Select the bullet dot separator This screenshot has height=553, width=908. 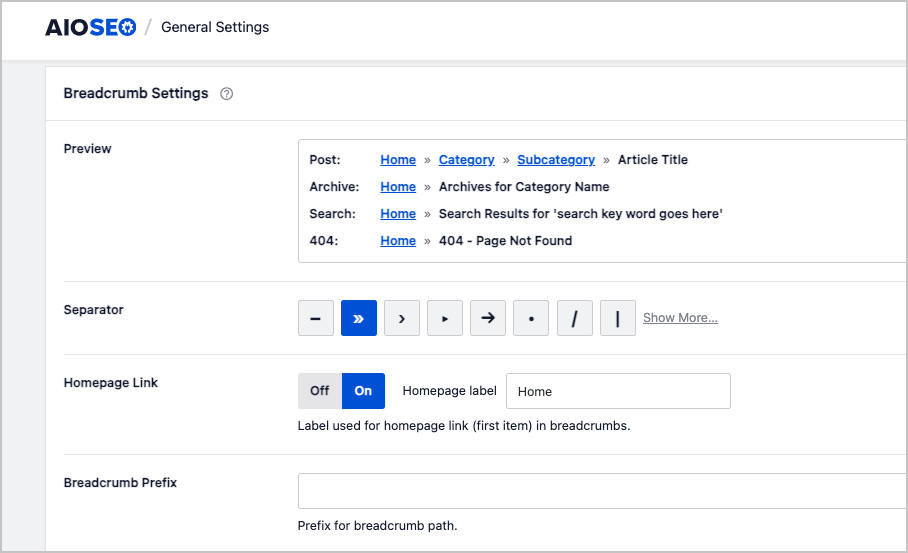click(531, 318)
